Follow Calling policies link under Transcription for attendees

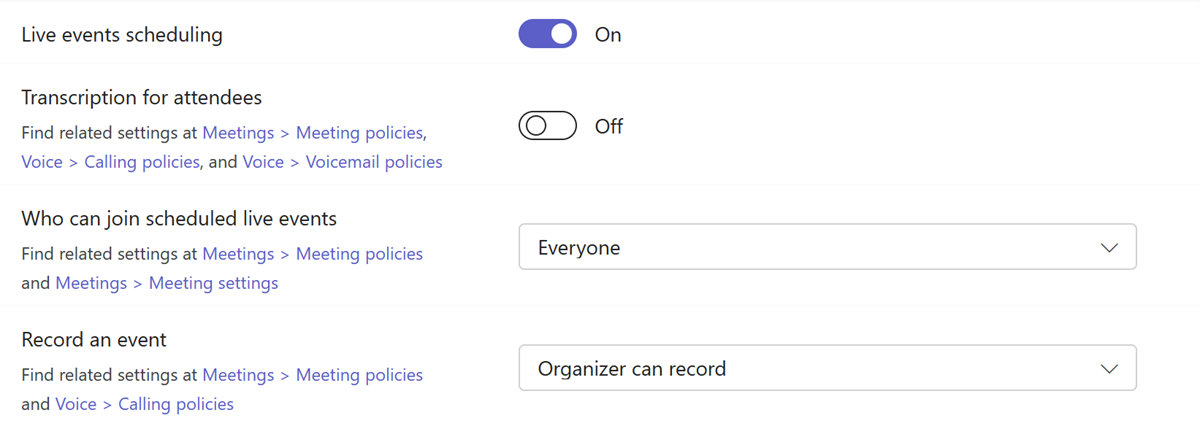point(142,161)
